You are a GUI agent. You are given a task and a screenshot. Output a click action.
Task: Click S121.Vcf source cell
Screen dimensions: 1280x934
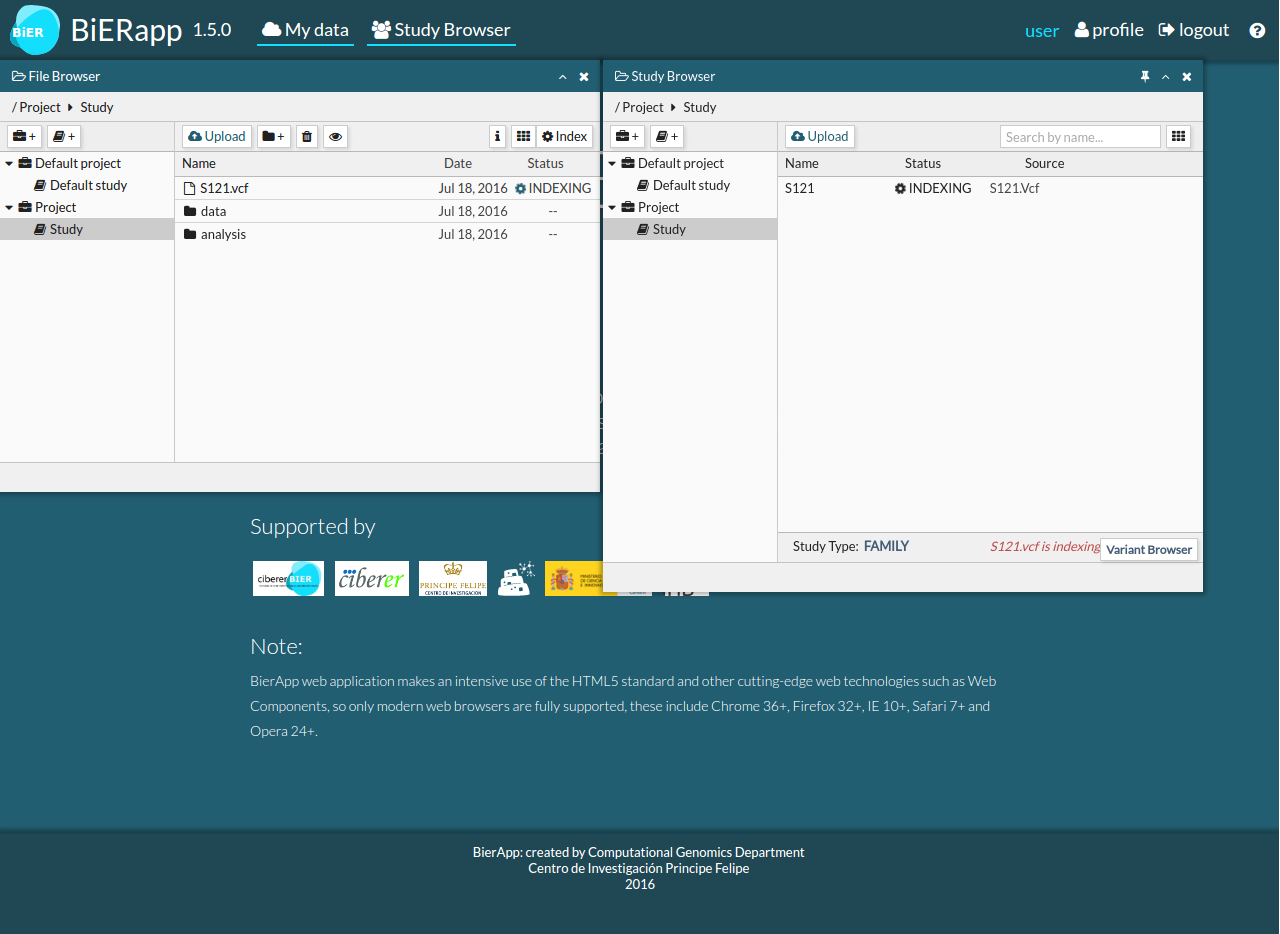tap(1015, 188)
